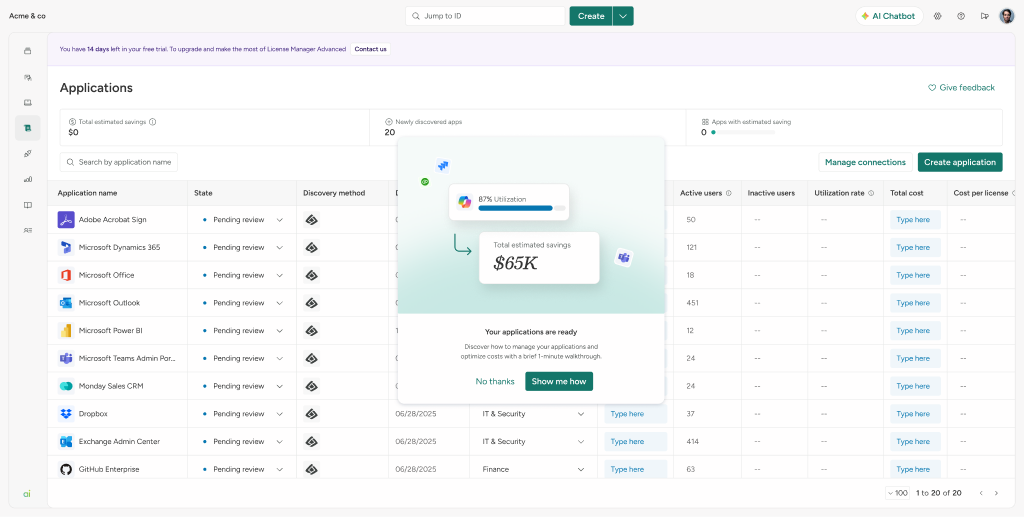Click Discovery method column header
The width and height of the screenshot is (1024, 517).
click(334, 193)
